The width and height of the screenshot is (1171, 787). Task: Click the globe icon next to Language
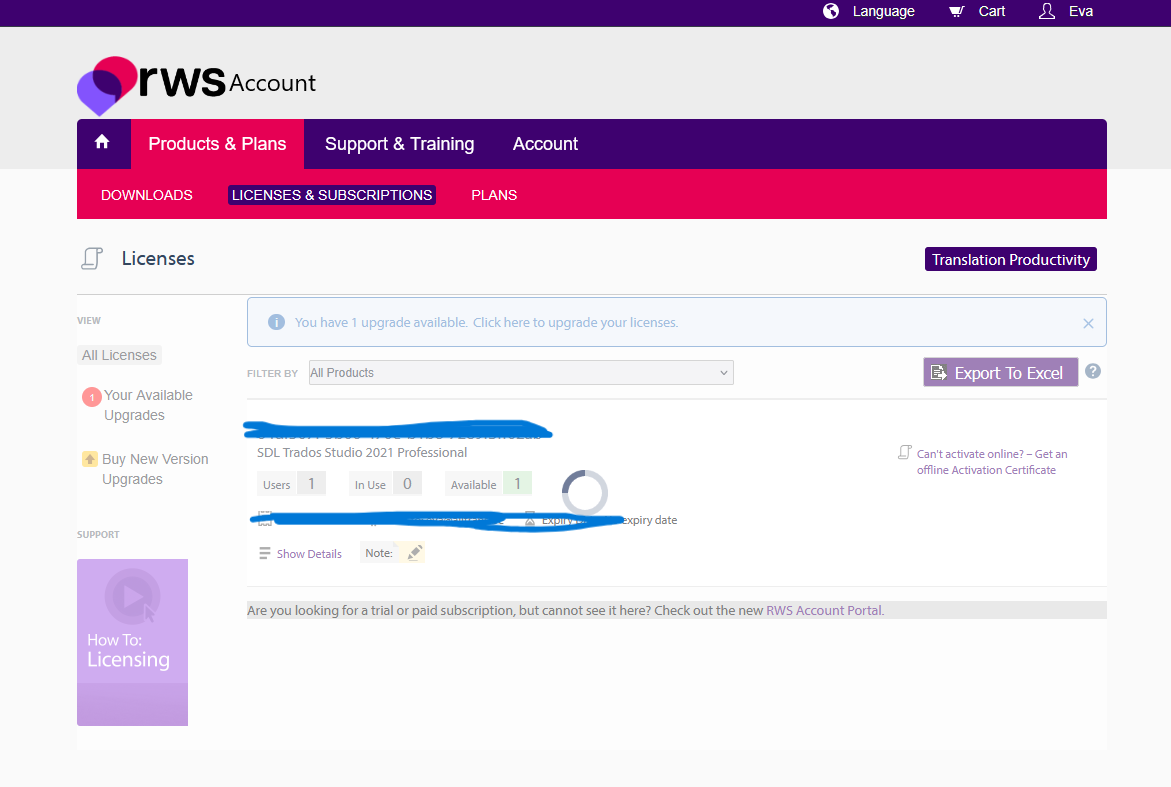[x=830, y=11]
